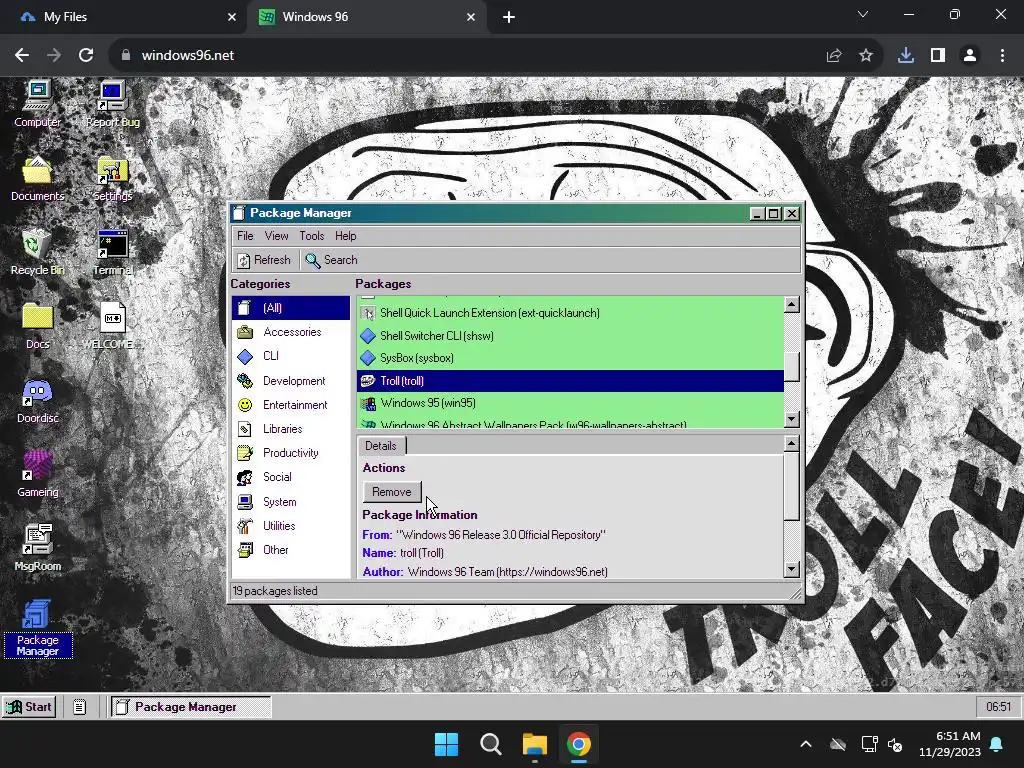Screen dimensions: 1024x768
Task: Open a new browser tab
Action: point(509,17)
